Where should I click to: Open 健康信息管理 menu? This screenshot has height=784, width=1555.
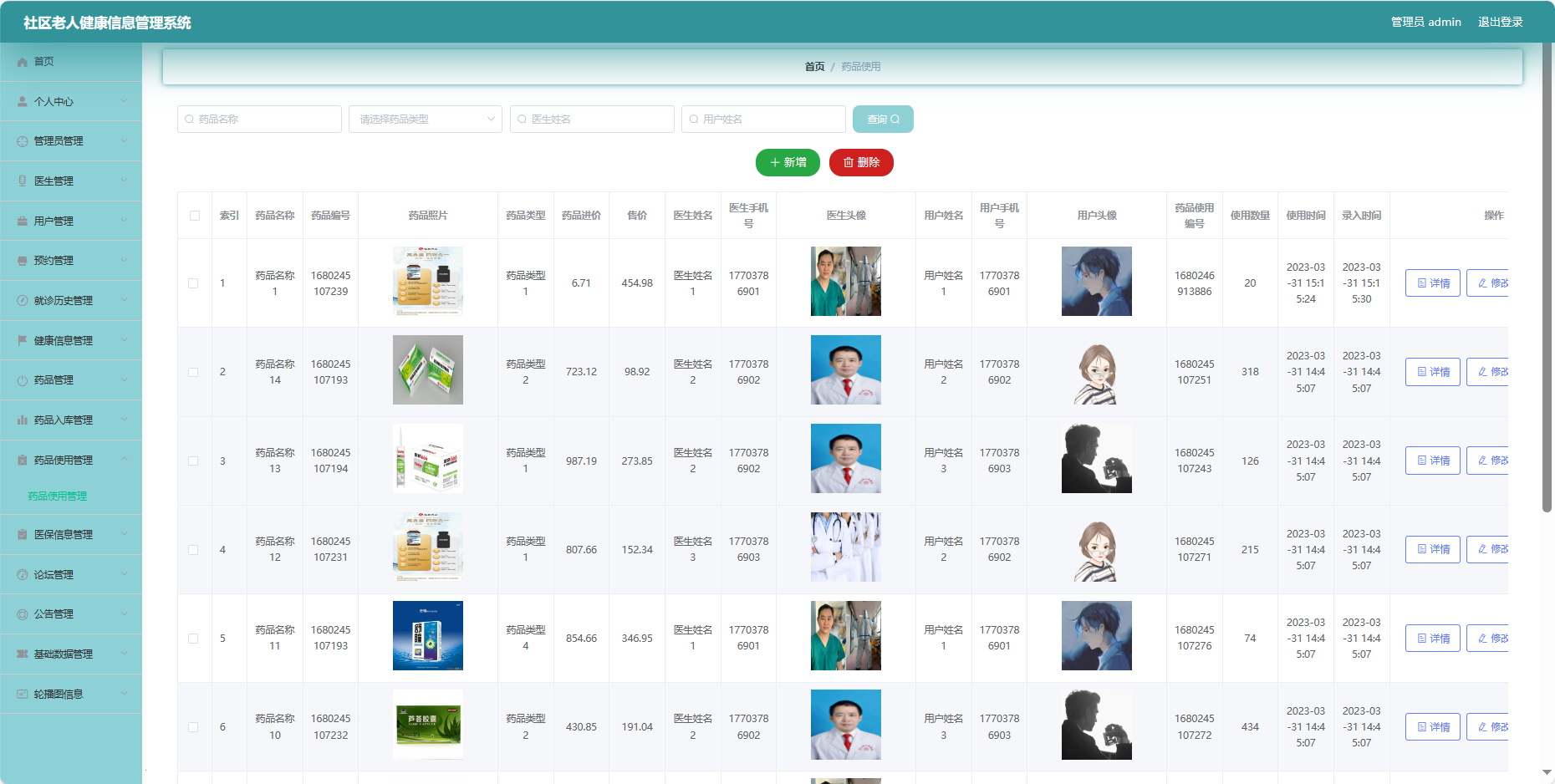(71, 341)
